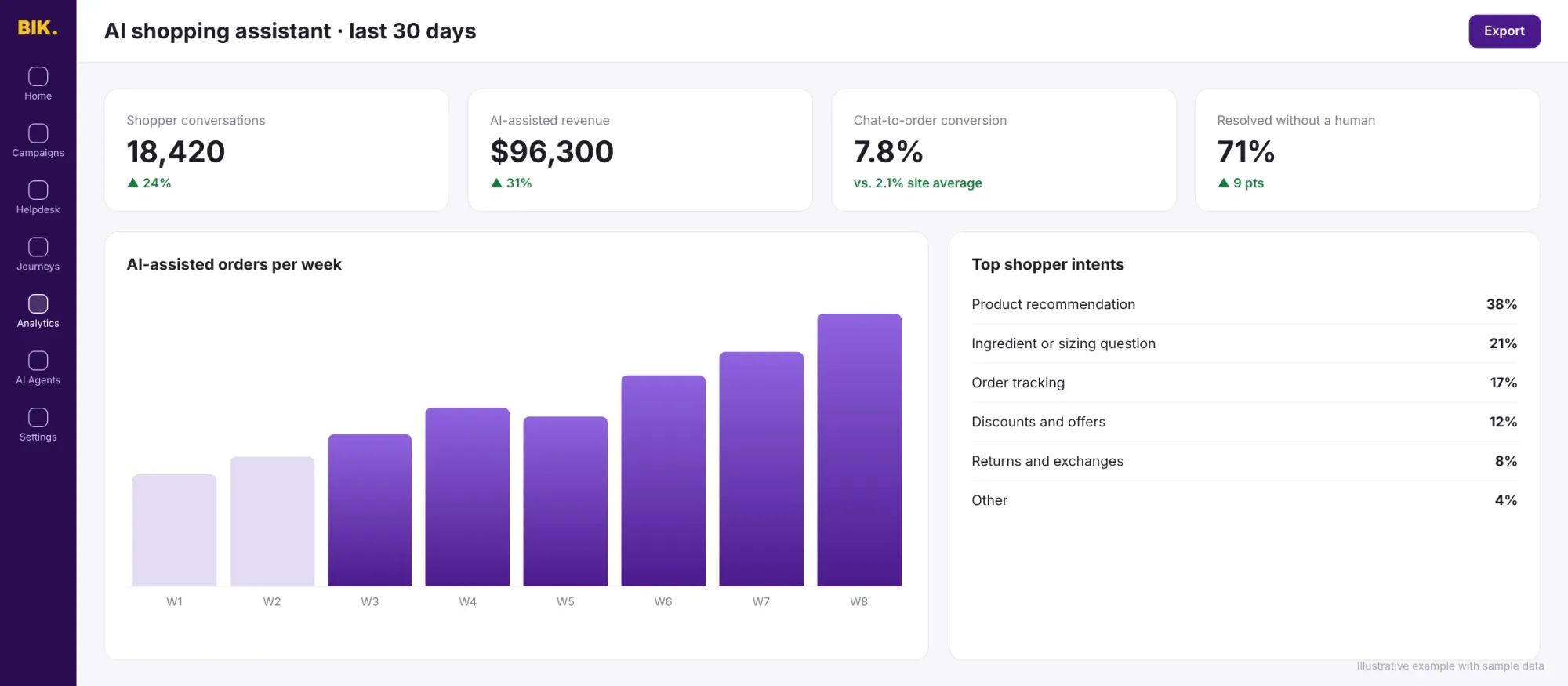Click the 'Ingredient or sizing question' row

point(1244,343)
